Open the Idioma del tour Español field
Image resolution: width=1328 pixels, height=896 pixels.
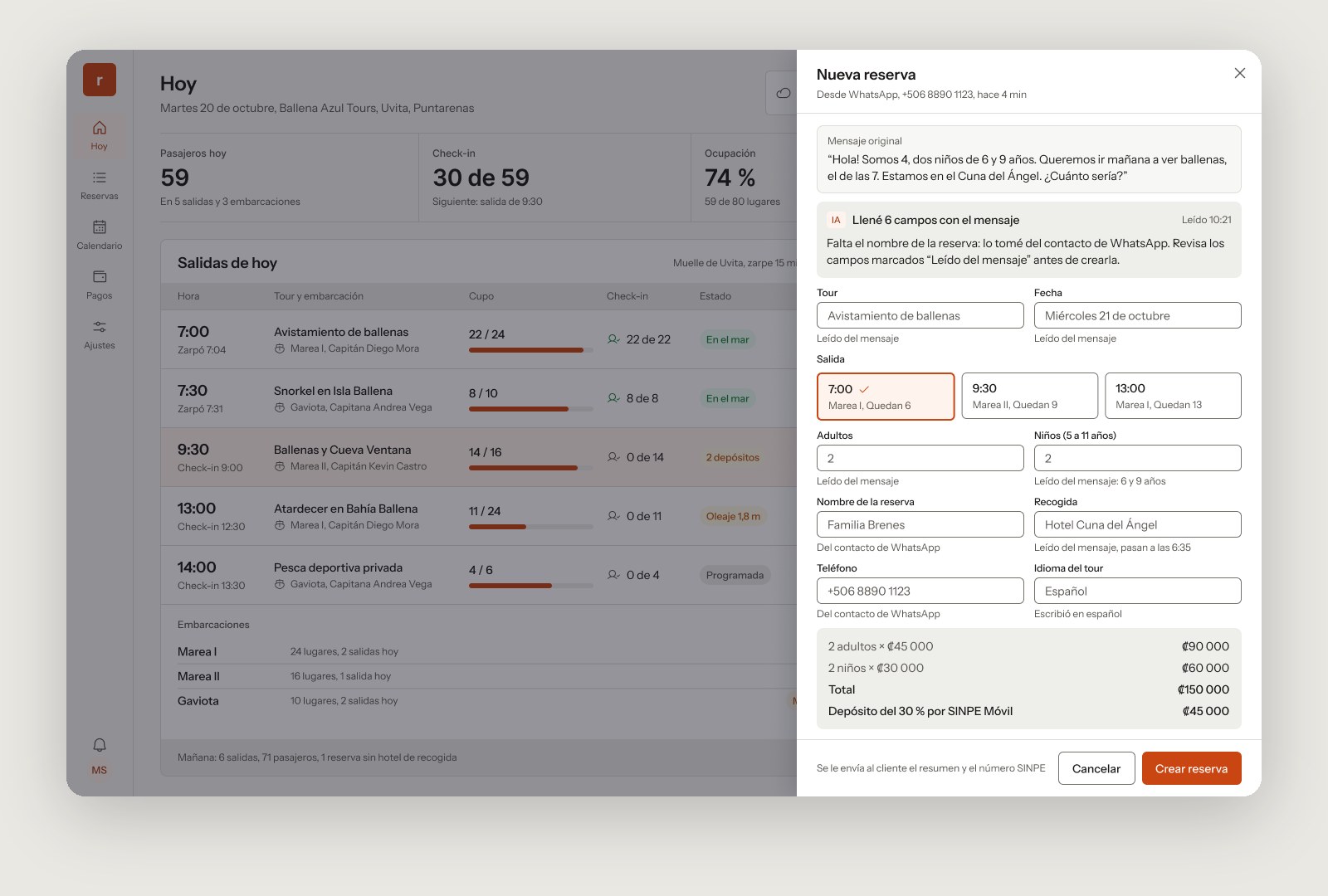pyautogui.click(x=1137, y=591)
